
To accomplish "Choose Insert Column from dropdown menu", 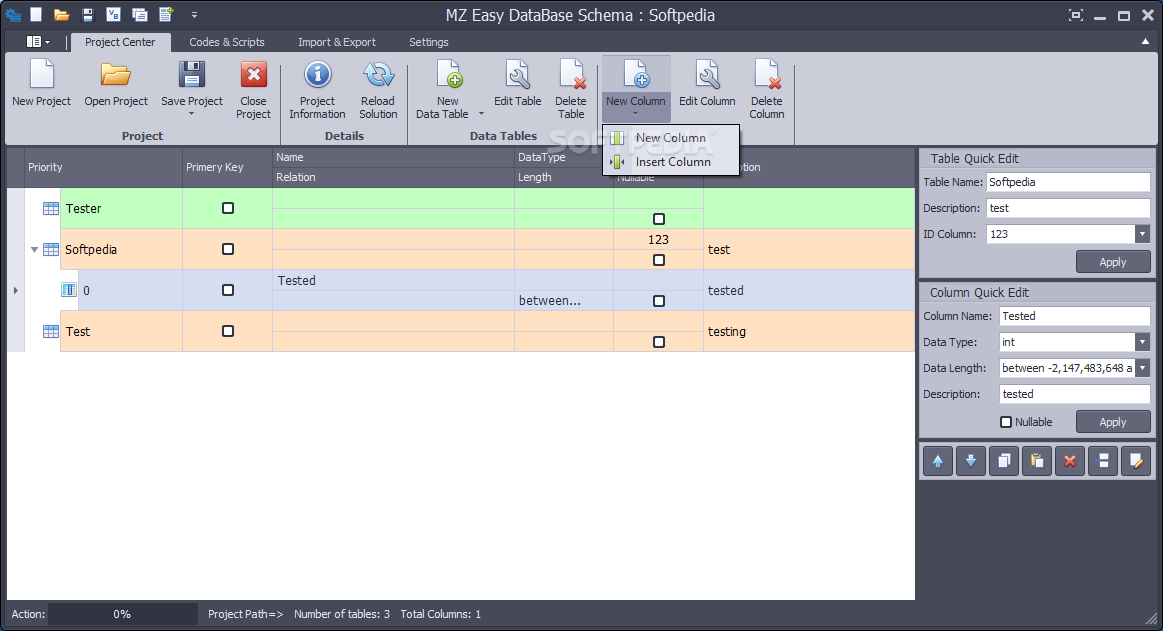I will (671, 162).
